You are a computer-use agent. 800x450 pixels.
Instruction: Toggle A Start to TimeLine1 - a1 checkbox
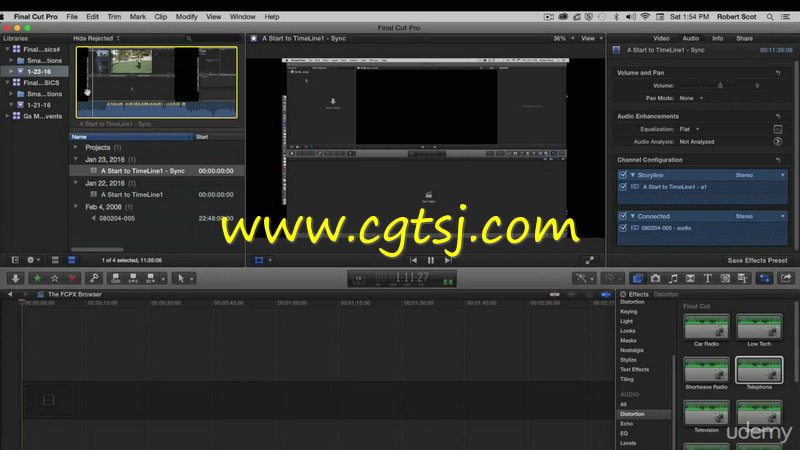pyautogui.click(x=622, y=187)
